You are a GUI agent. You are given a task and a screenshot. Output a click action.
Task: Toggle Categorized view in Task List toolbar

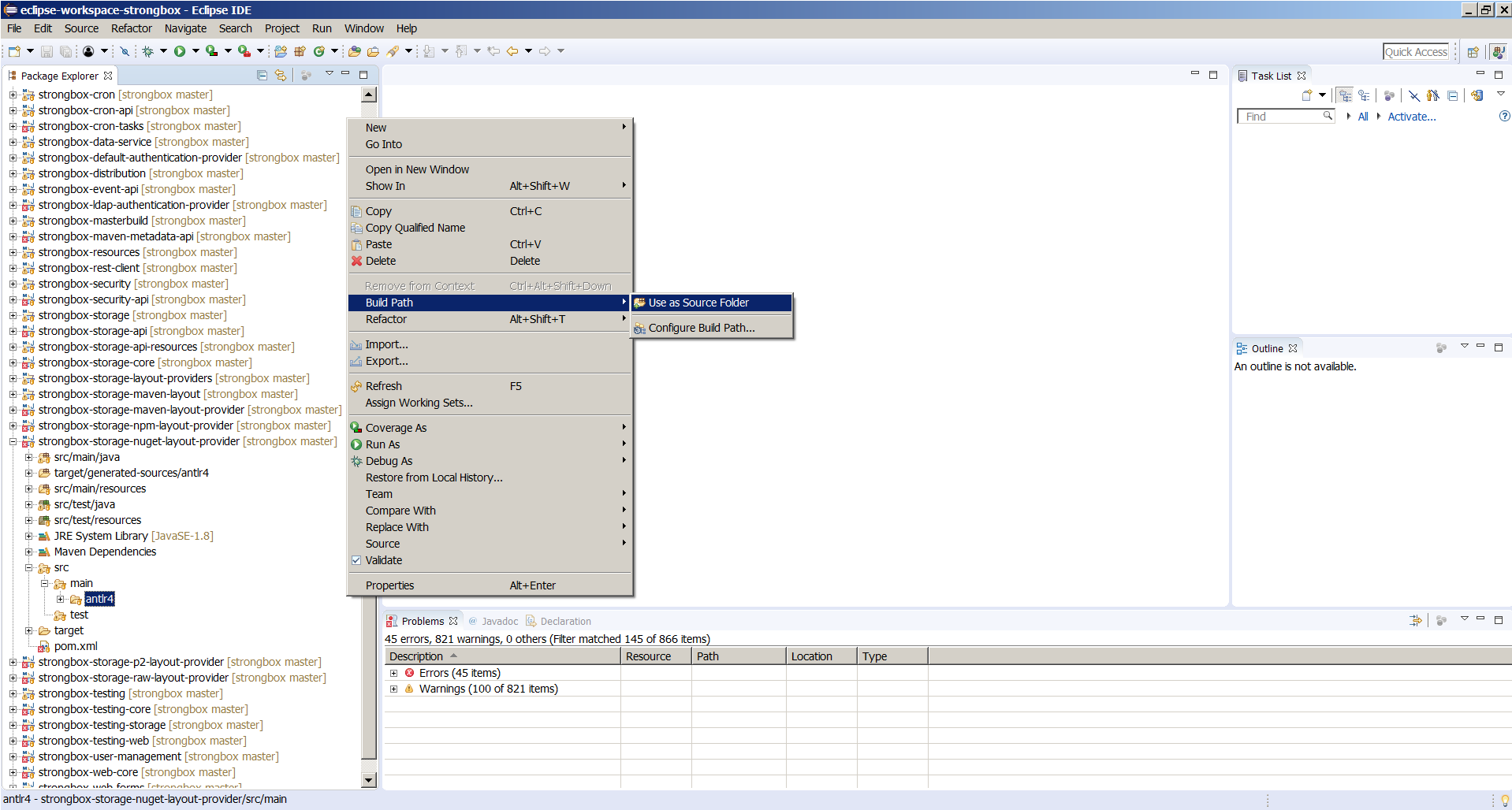coord(1345,95)
